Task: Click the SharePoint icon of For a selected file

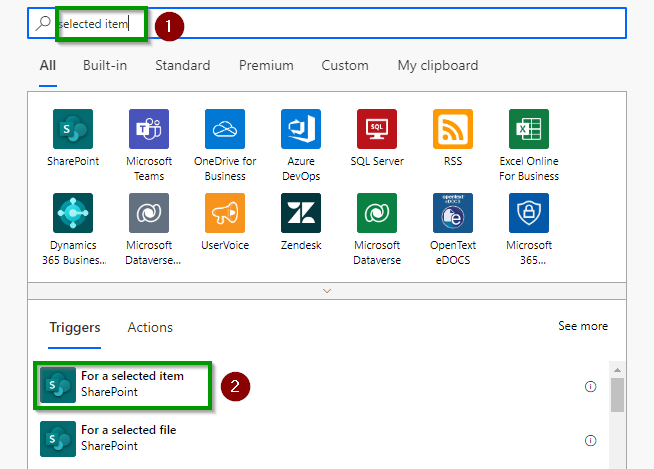Action: 58,439
